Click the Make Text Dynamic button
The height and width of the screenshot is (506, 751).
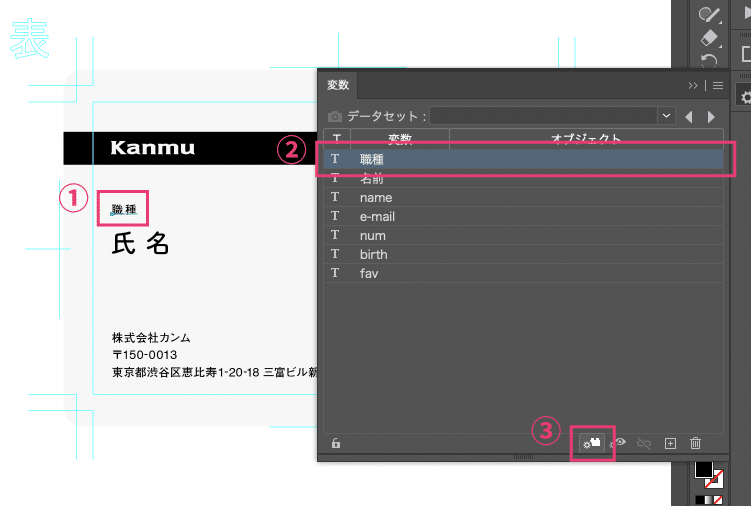tap(592, 443)
